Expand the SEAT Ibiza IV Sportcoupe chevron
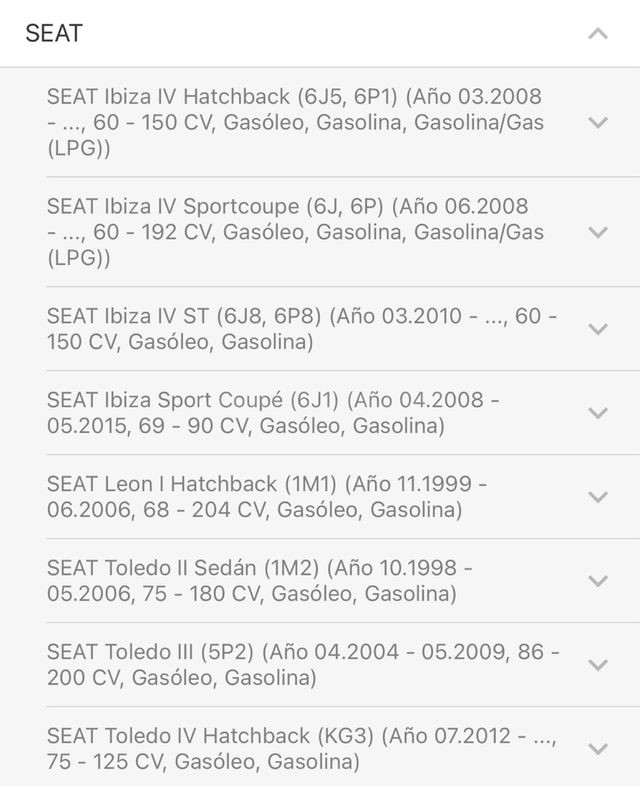640x787 pixels. pyautogui.click(x=598, y=232)
